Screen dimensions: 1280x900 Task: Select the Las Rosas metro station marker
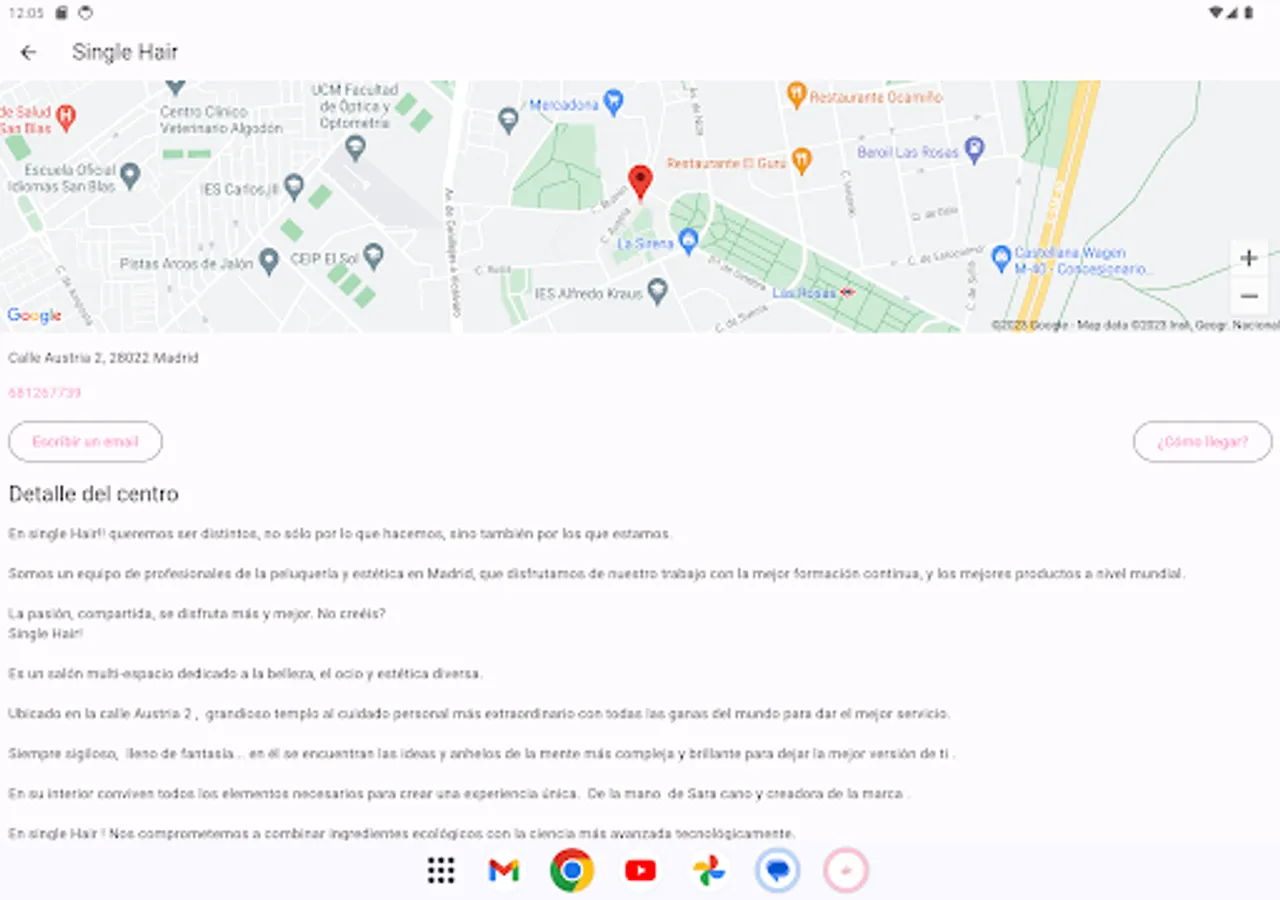tap(846, 292)
